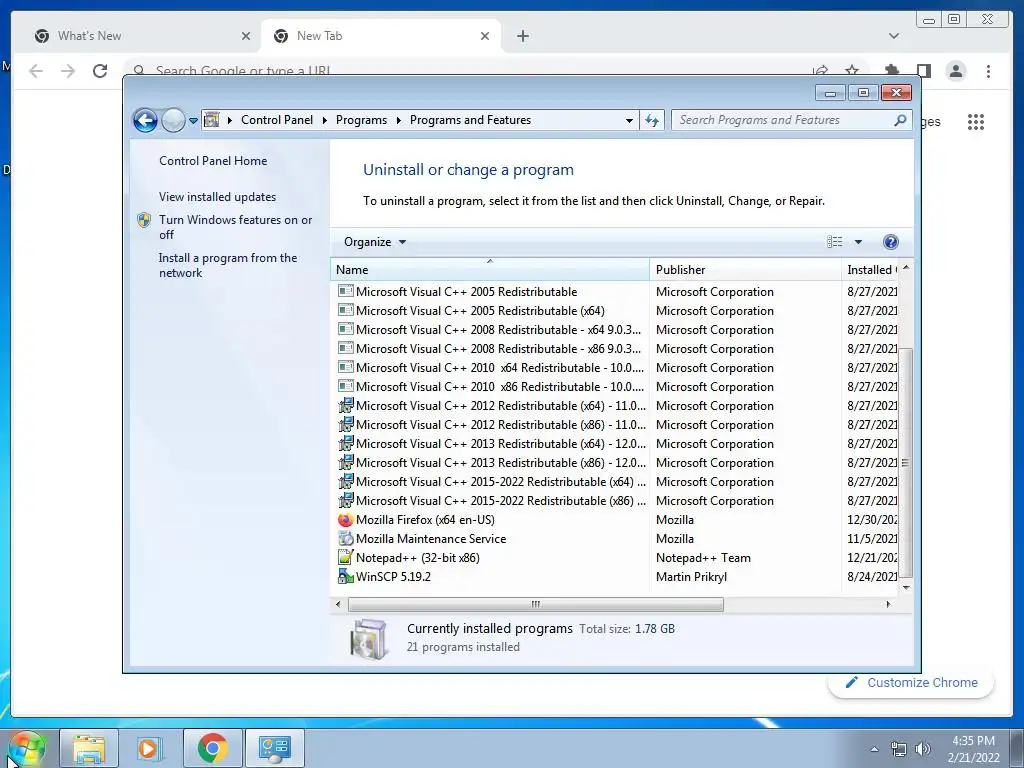Open Windows Explorer from the taskbar

point(89,748)
